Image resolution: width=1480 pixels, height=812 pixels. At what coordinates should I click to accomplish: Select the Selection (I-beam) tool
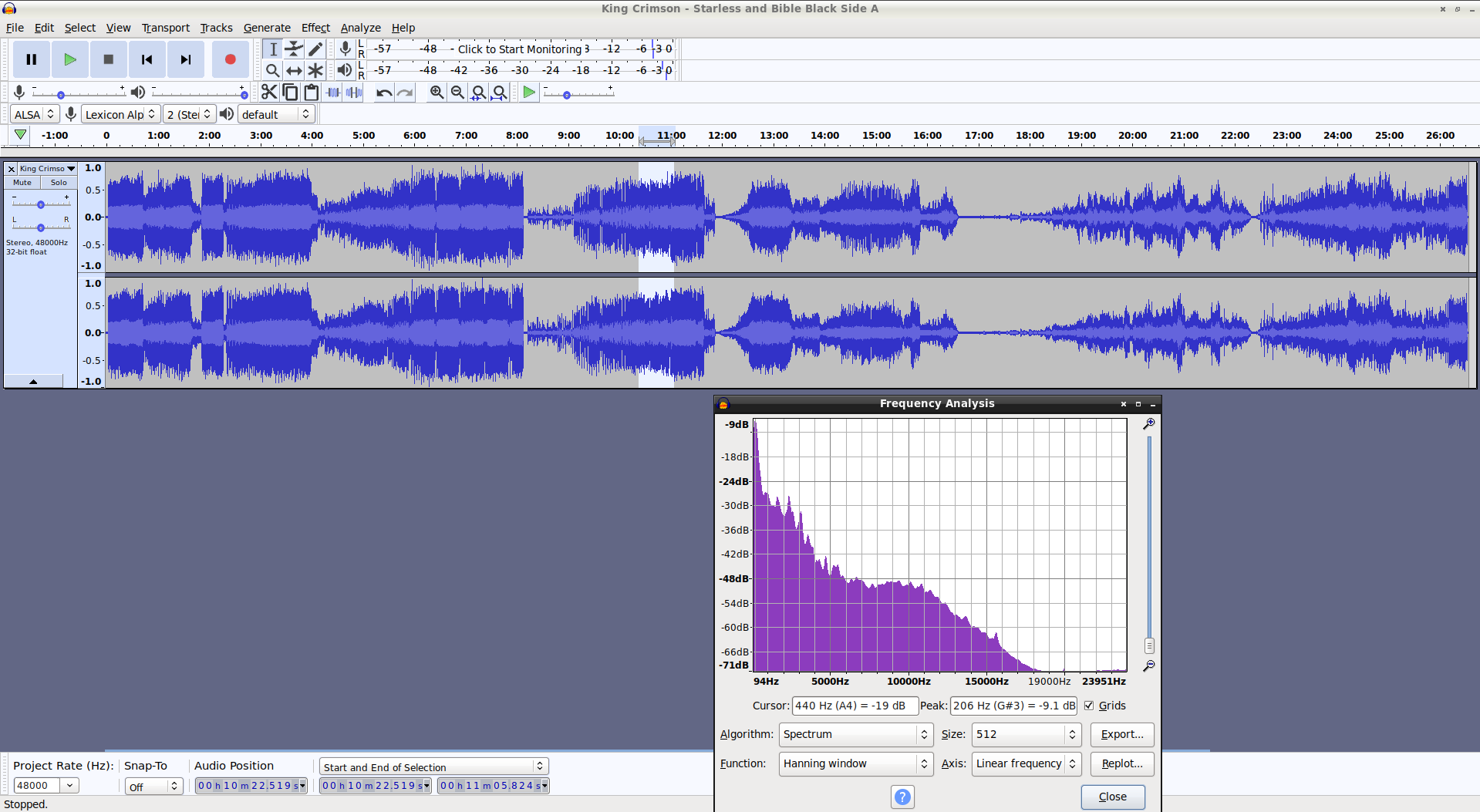(x=273, y=49)
